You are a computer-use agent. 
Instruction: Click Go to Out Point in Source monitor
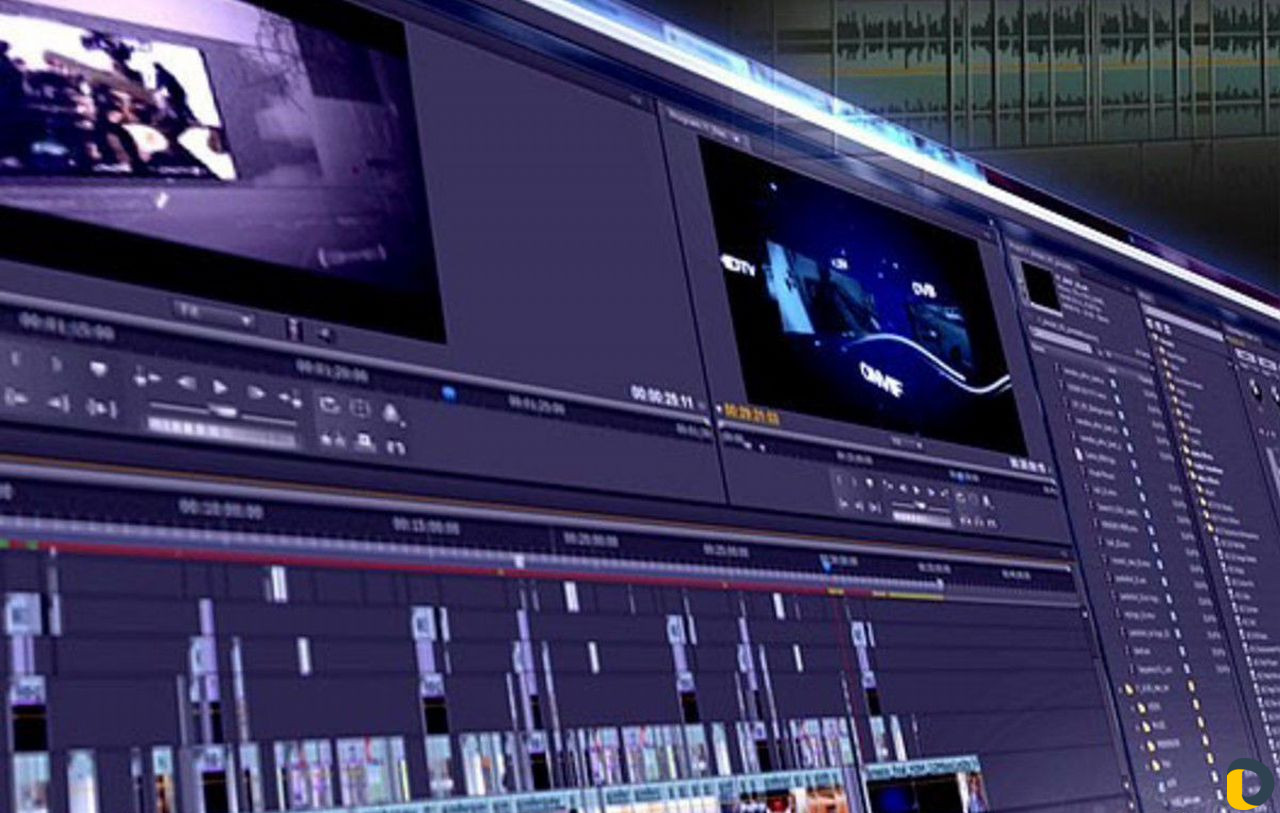coord(58,403)
